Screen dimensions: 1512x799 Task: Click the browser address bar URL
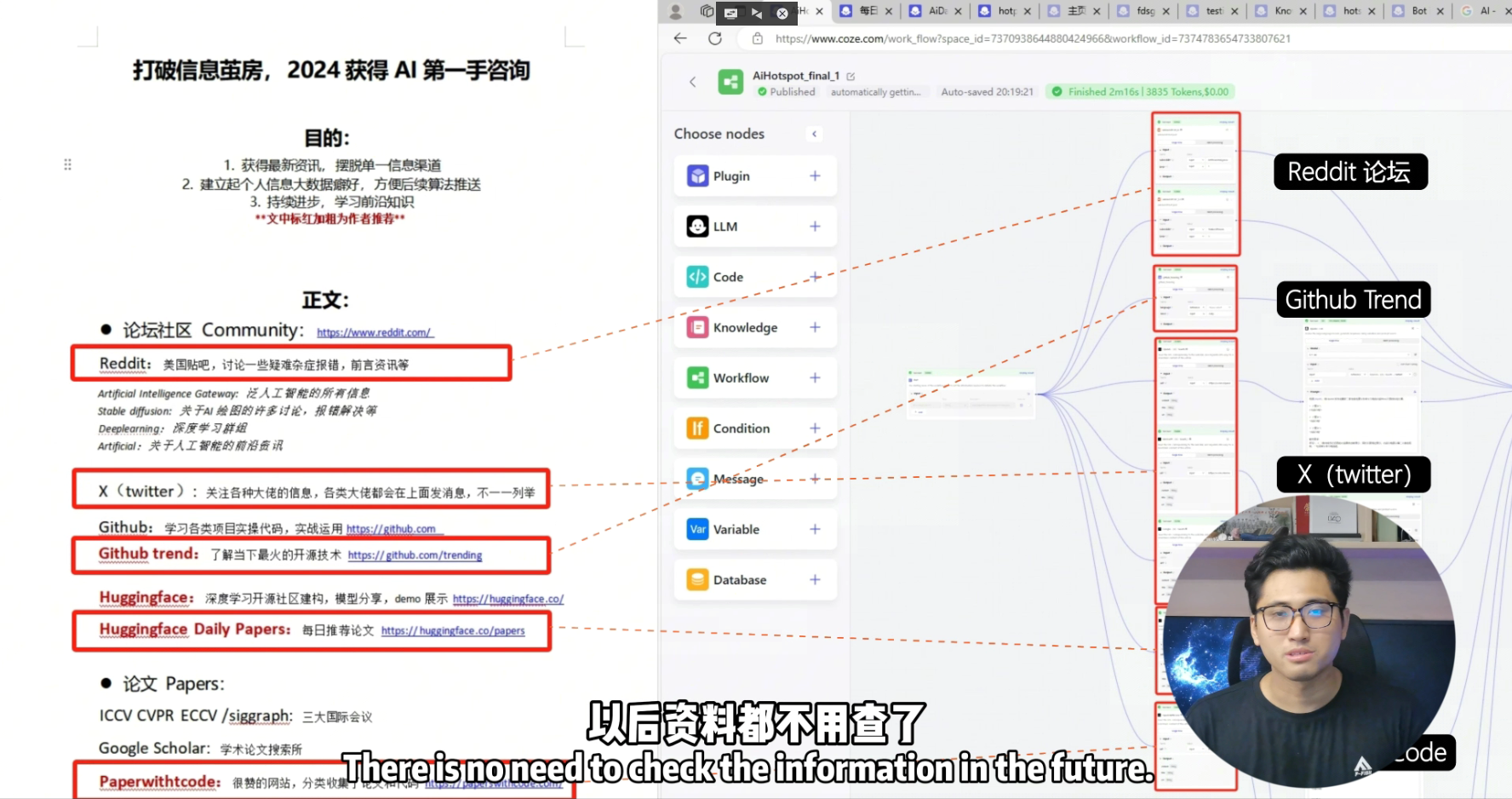tap(1033, 38)
